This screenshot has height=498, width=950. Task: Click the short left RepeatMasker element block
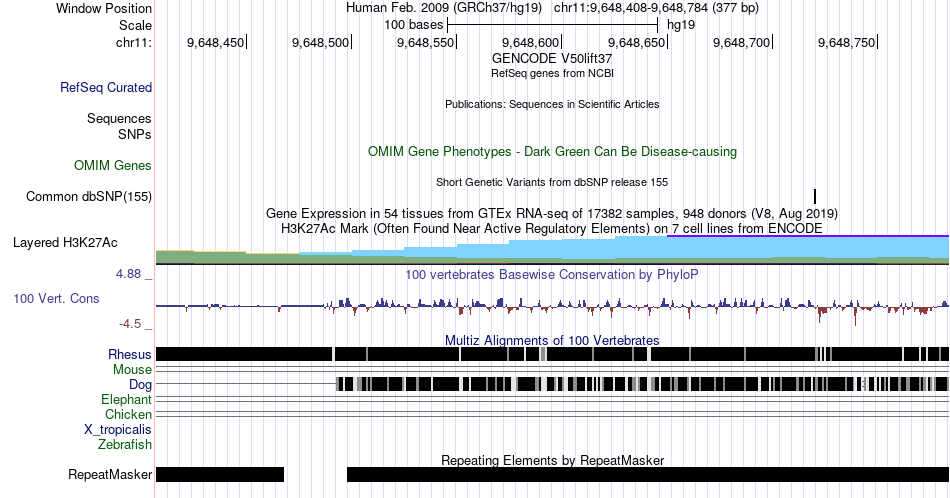(x=220, y=474)
